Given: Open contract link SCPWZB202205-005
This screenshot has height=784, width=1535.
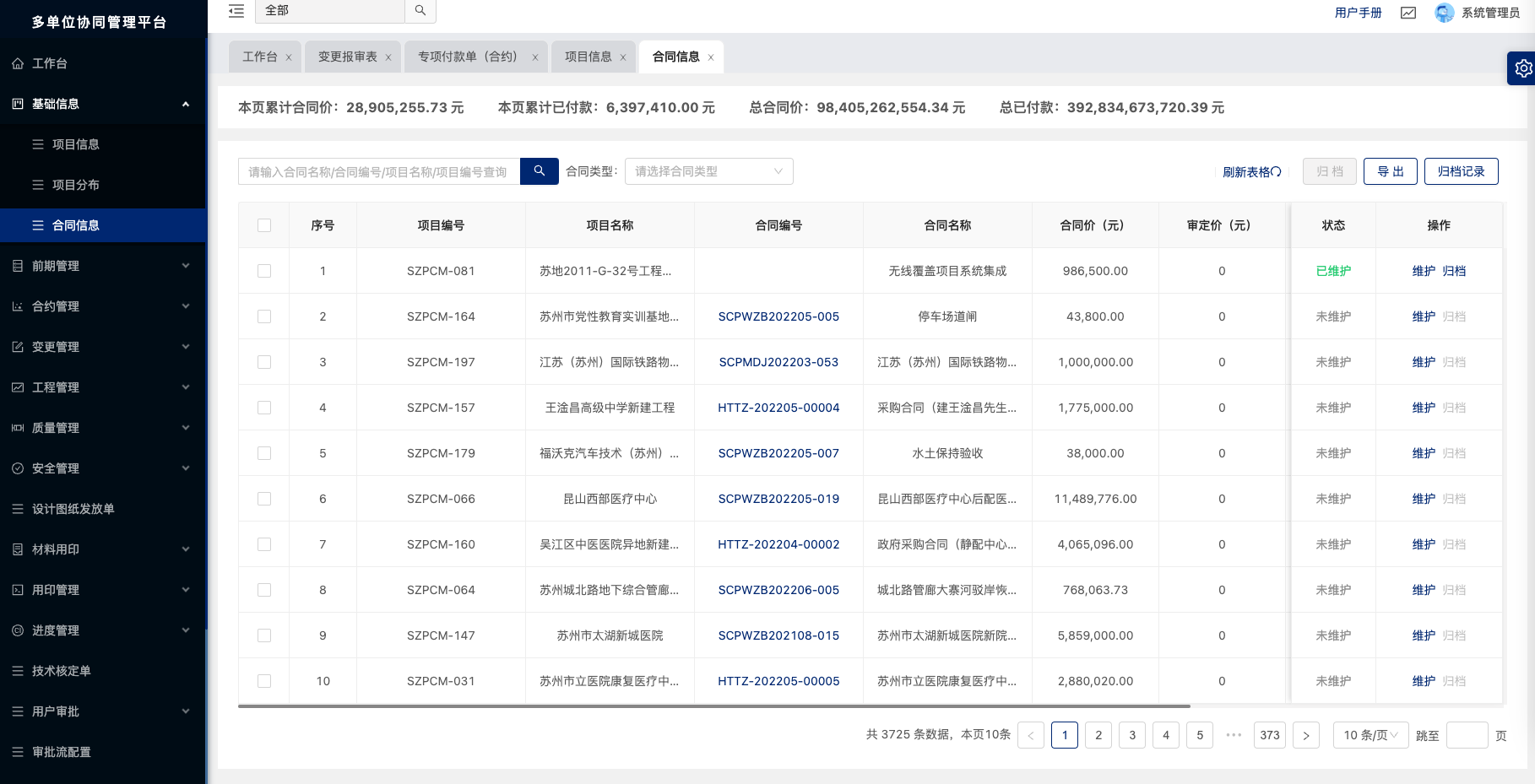Looking at the screenshot, I should (x=778, y=316).
